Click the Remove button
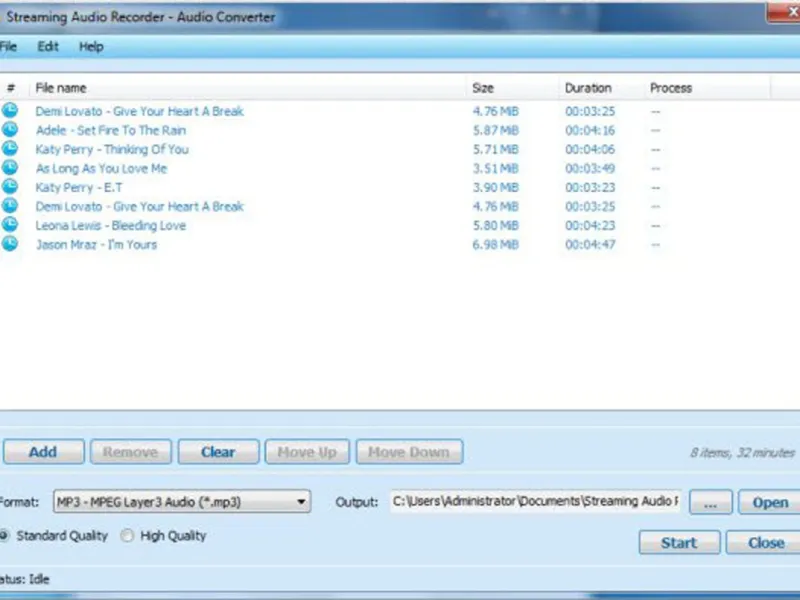This screenshot has width=800, height=600. click(131, 452)
